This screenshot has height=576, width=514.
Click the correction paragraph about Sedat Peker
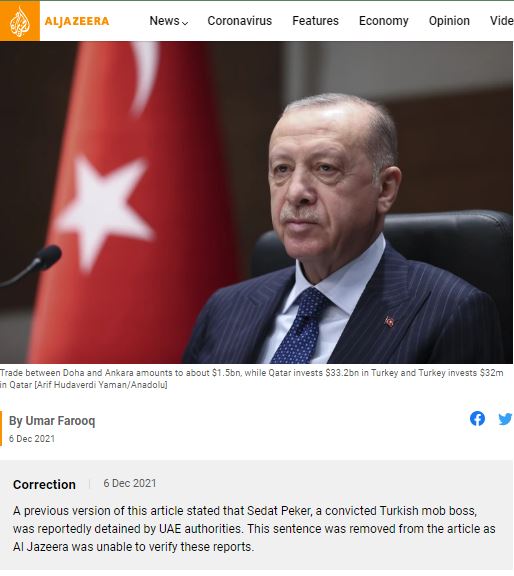(x=254, y=529)
